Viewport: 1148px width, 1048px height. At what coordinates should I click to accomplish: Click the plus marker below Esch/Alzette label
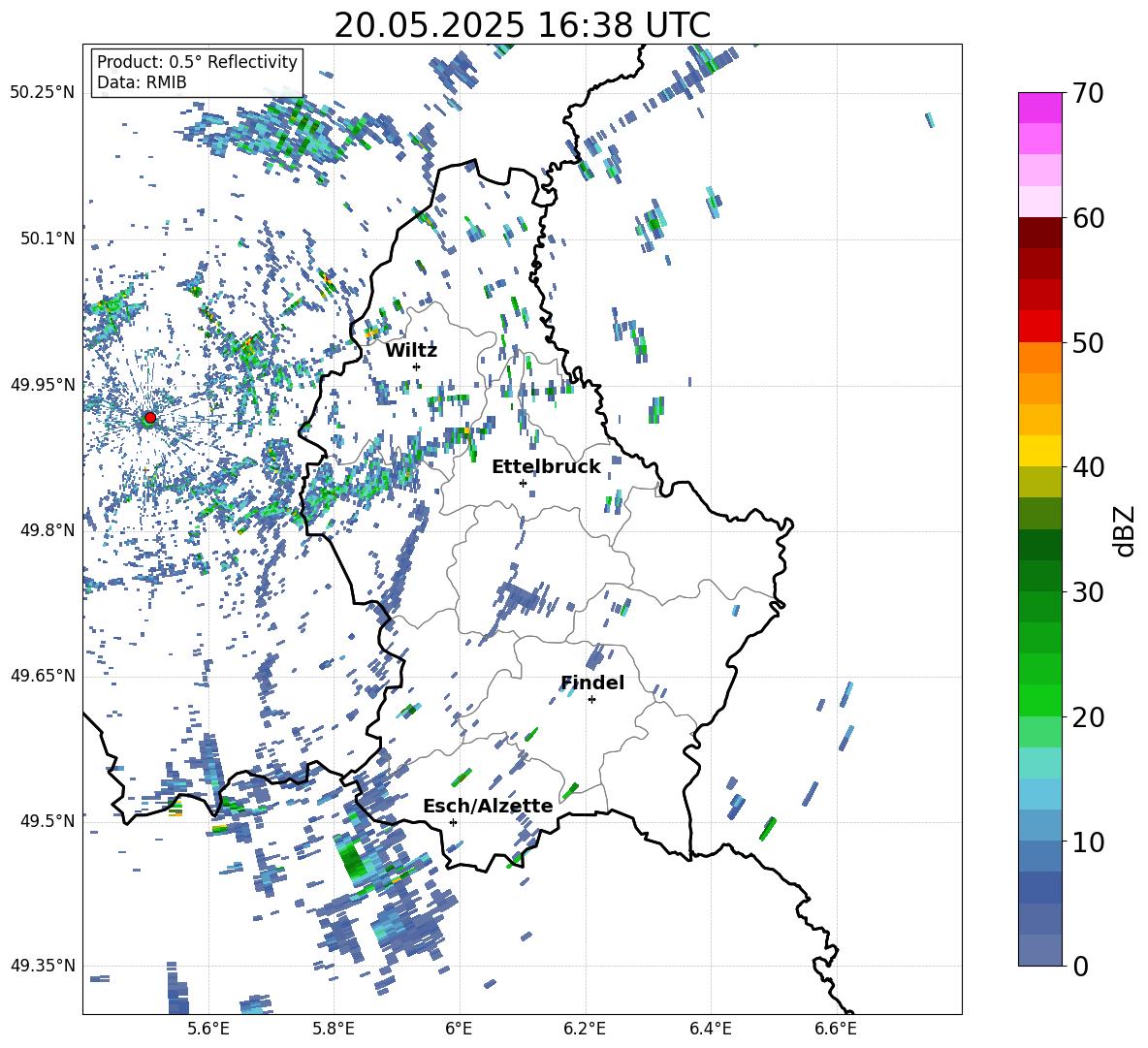tap(453, 822)
